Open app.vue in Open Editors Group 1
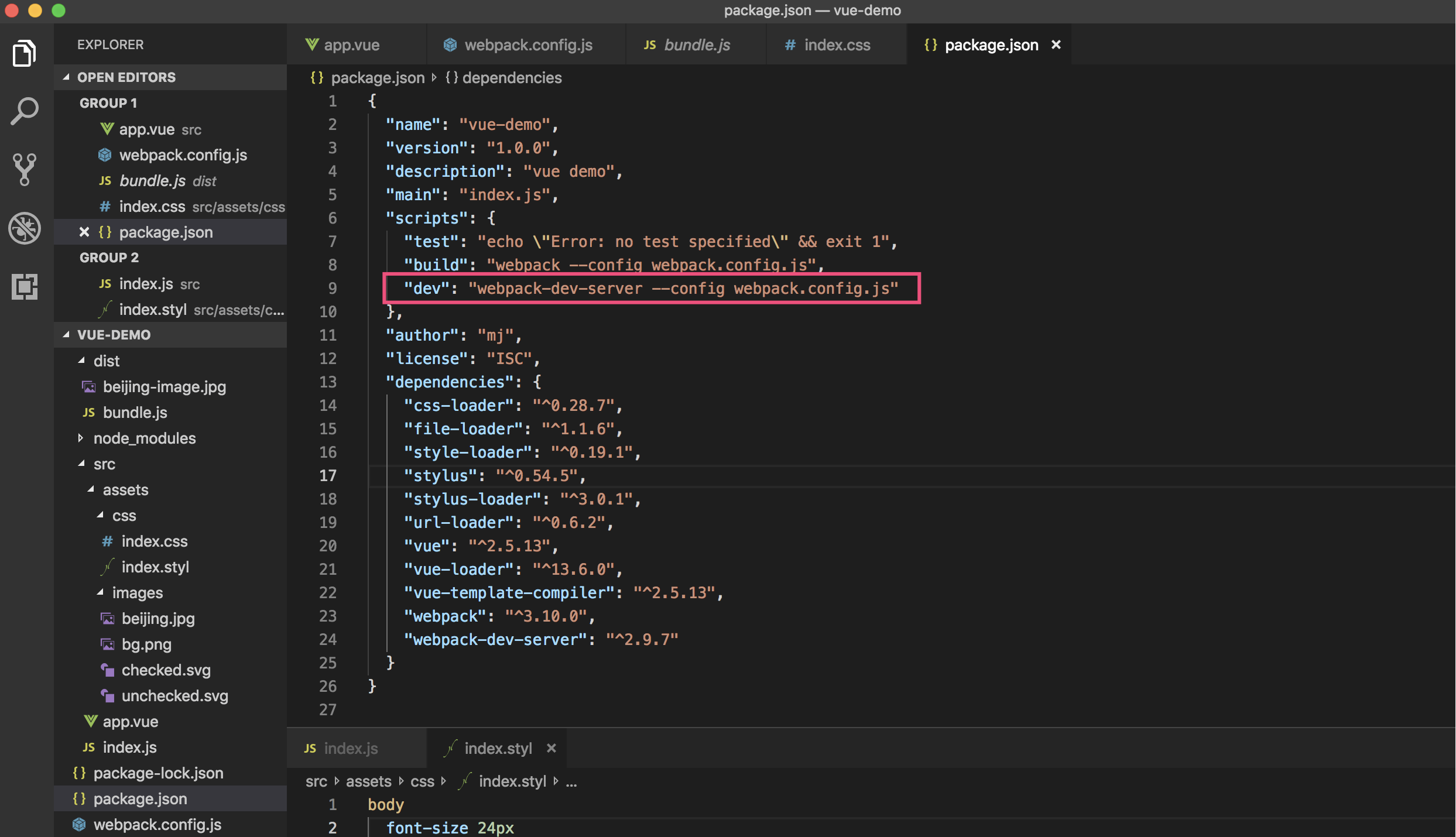Screen dimensions: 1456x837 click(170, 129)
